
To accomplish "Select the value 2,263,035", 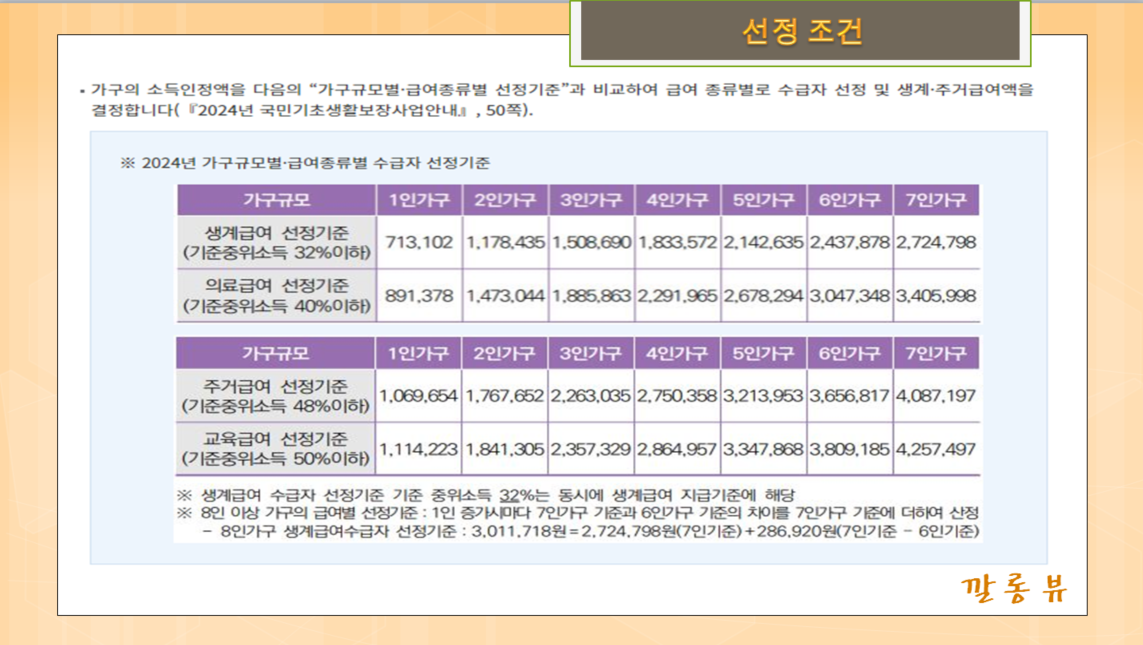I will 590,396.
